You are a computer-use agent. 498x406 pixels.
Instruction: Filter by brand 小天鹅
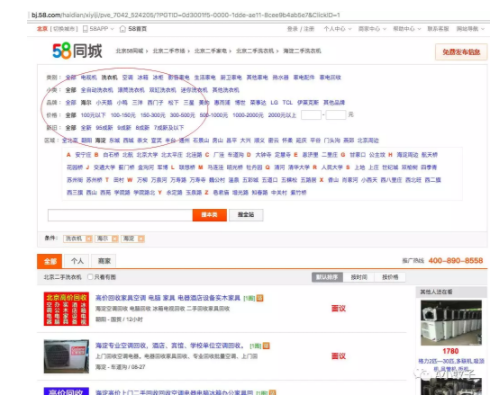point(104,103)
